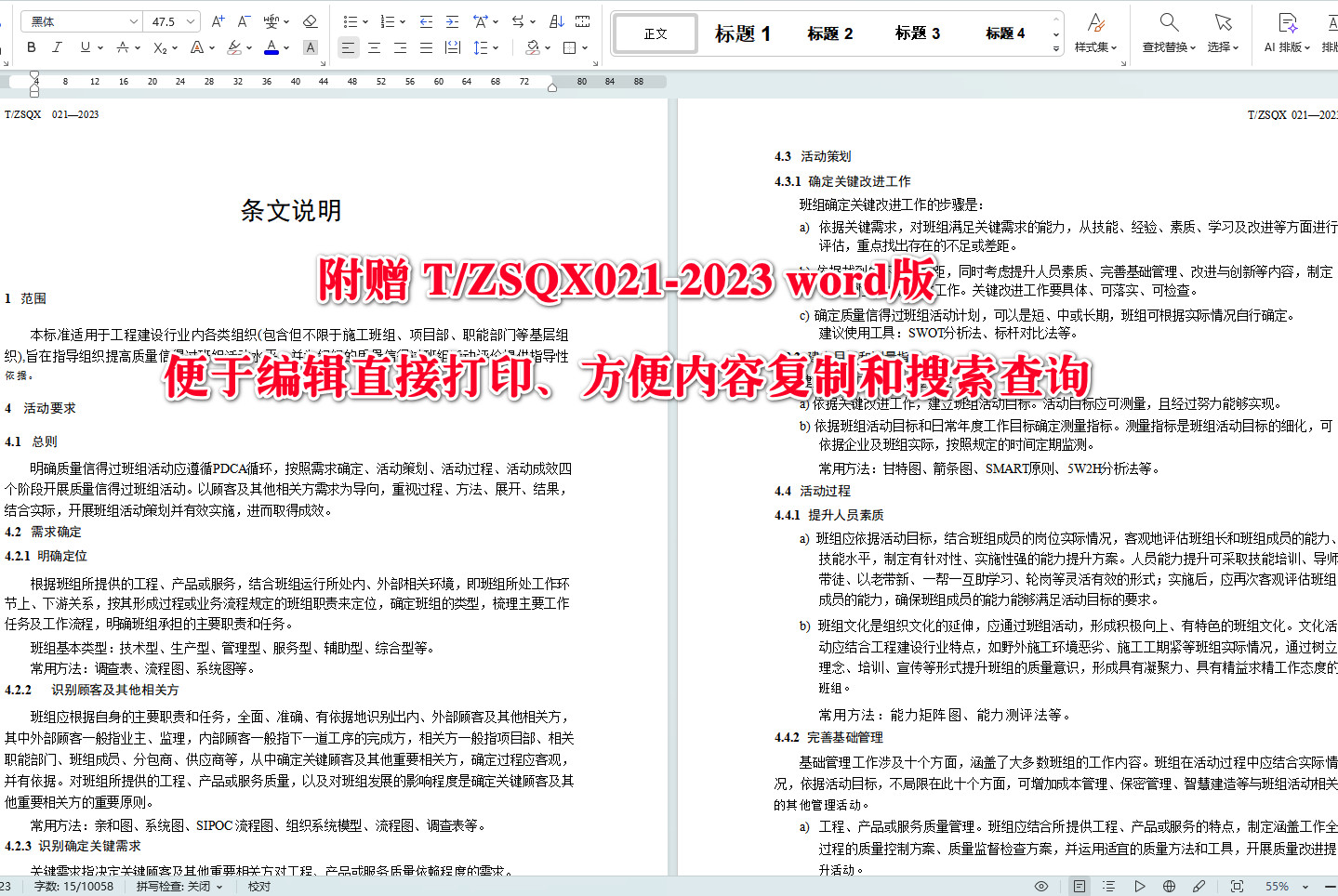
Task: Apply text effect outlined A icon
Action: 197,47
